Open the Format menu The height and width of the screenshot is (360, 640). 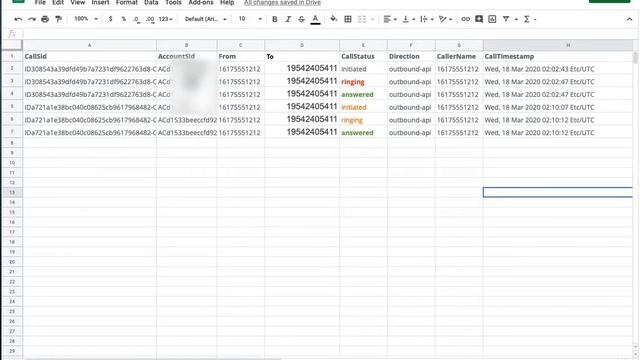pyautogui.click(x=127, y=2)
